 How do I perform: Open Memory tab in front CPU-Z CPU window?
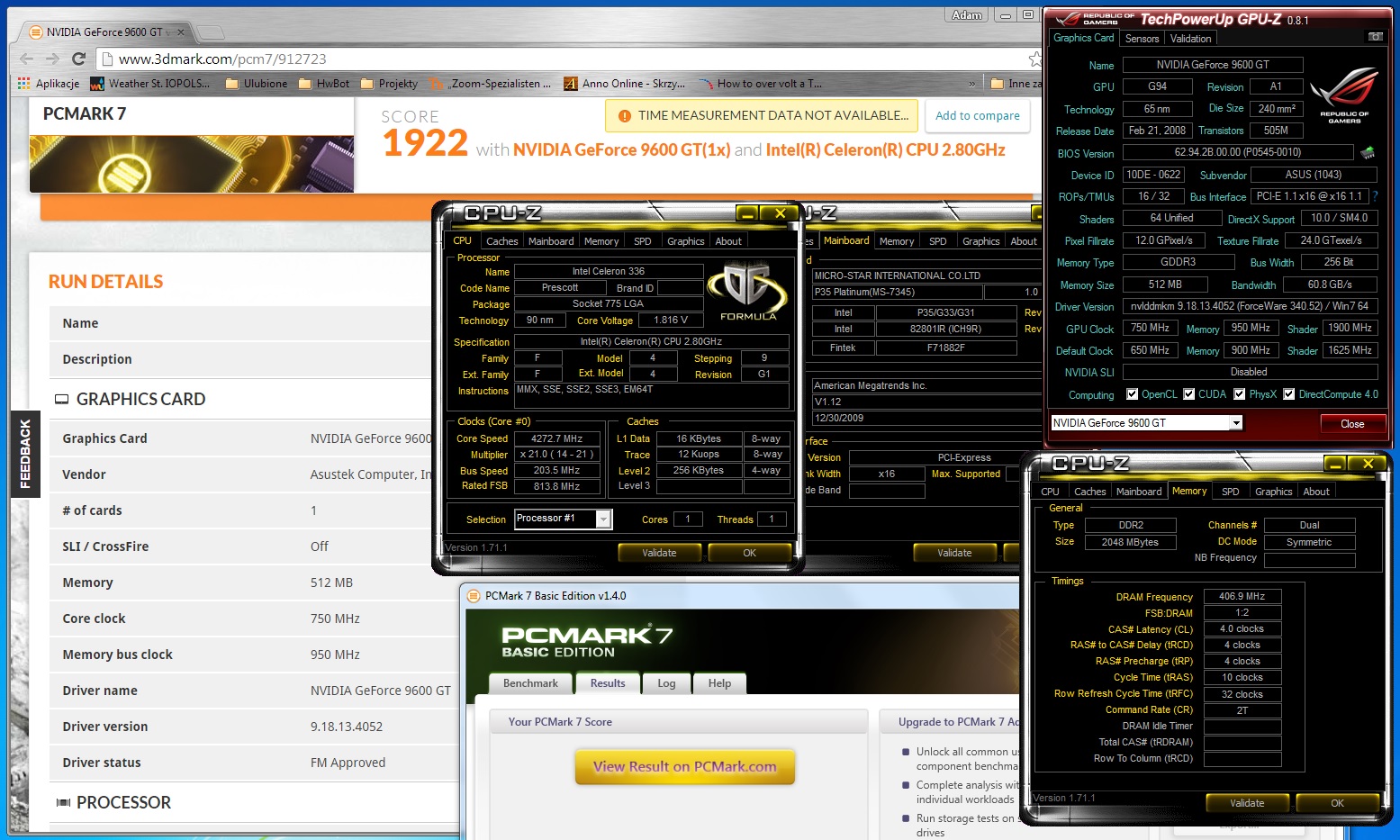(601, 241)
